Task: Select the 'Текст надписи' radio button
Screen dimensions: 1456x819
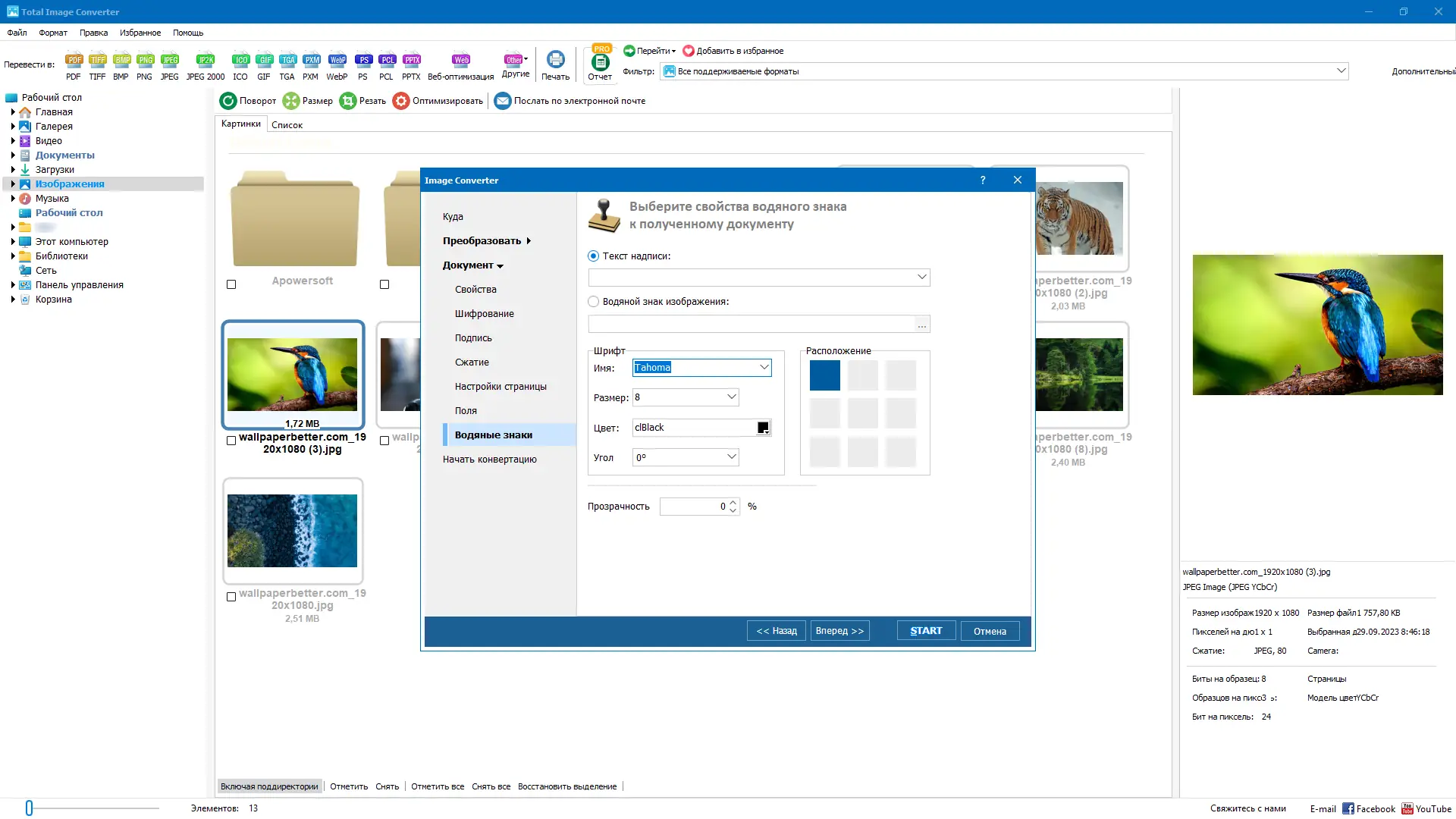Action: click(x=592, y=256)
